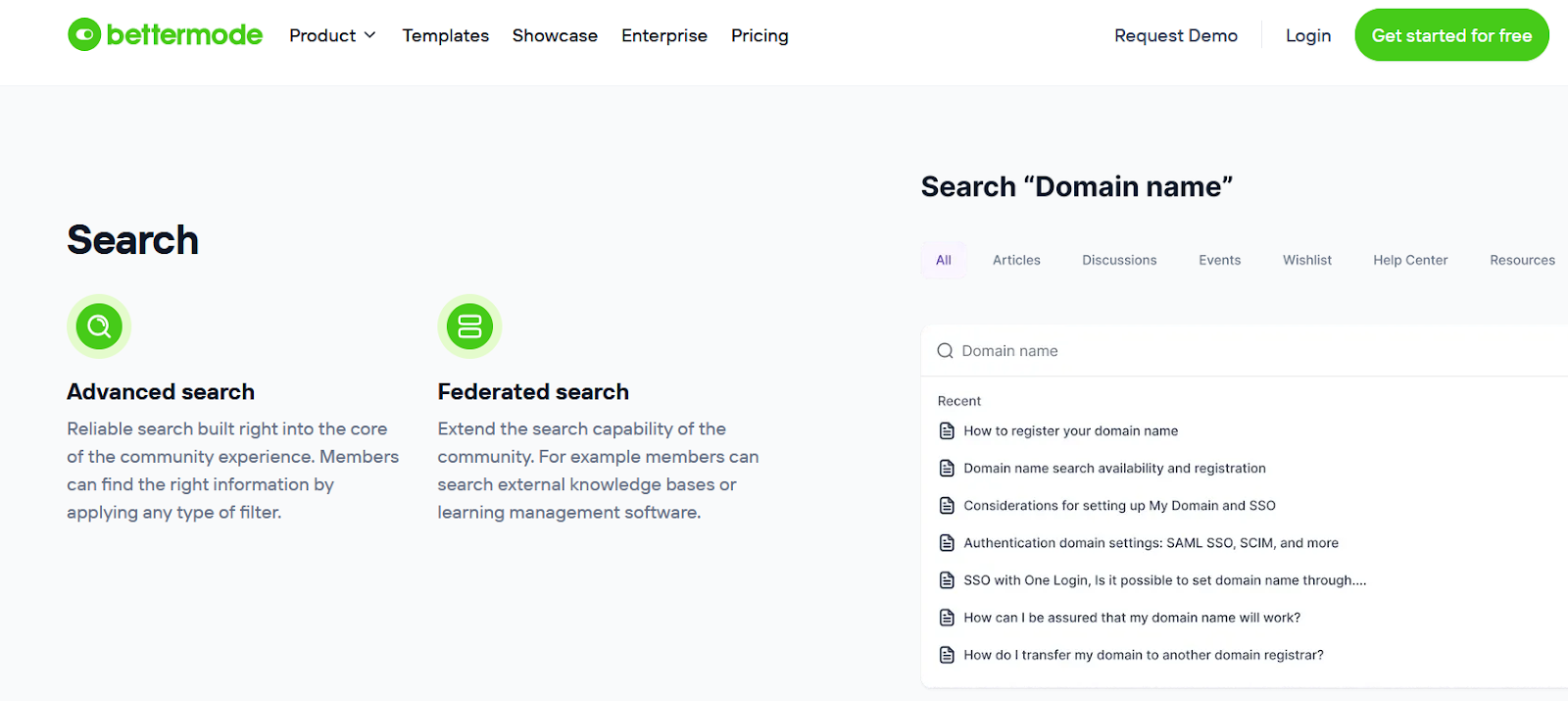
Task: Click the "Advanced search" heading
Action: point(161,392)
